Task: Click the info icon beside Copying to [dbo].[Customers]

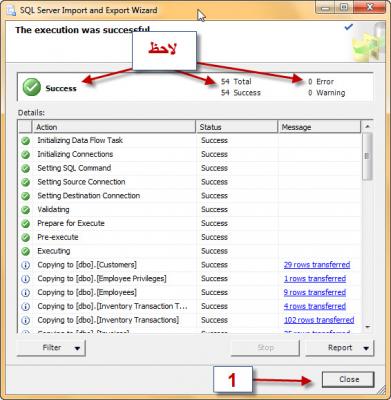Action: pos(26,265)
